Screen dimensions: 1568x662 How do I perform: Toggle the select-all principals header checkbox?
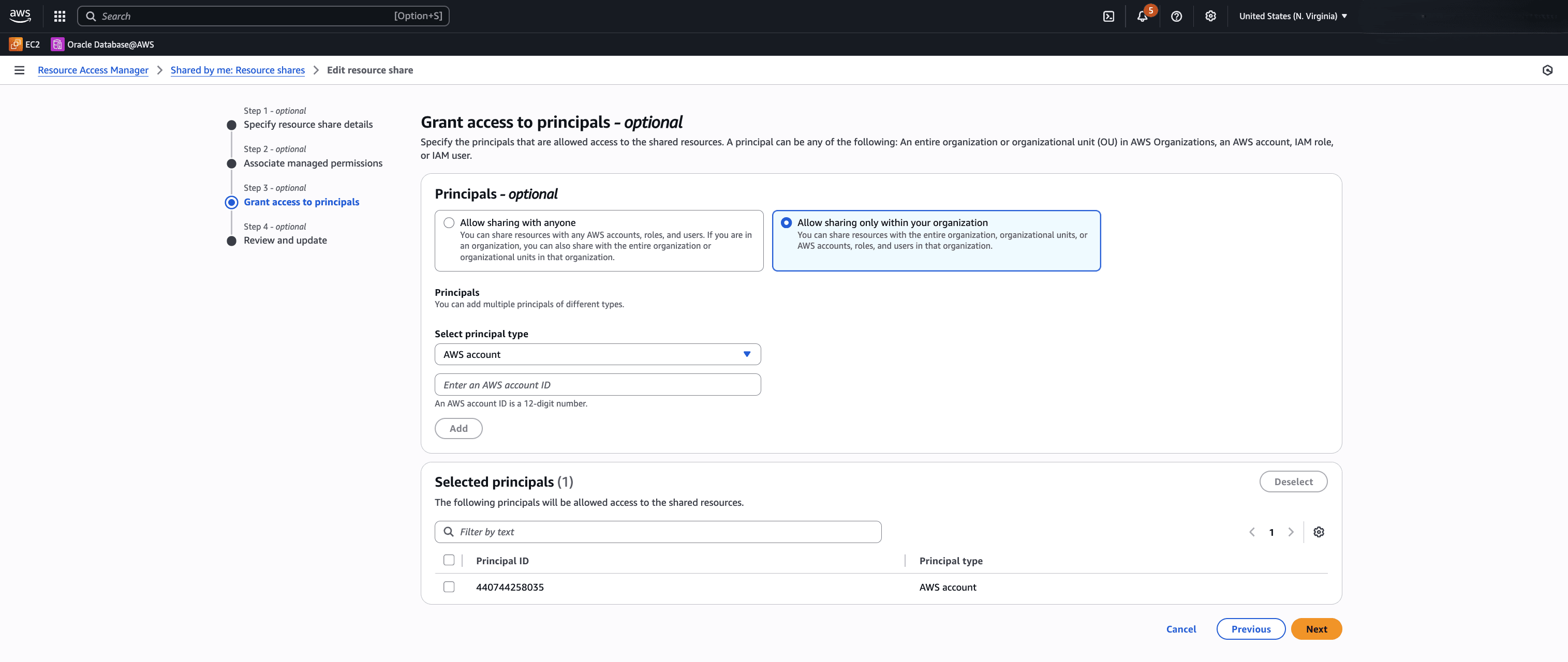click(x=449, y=560)
